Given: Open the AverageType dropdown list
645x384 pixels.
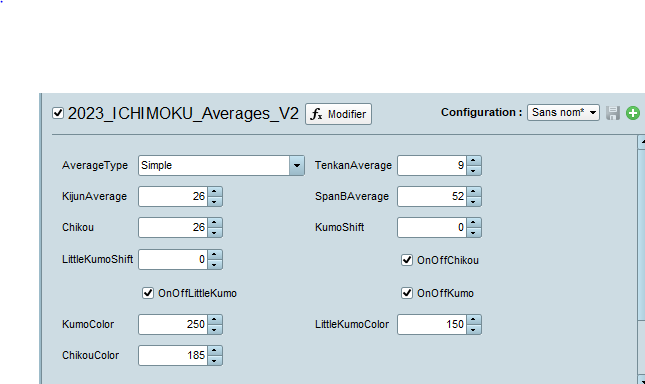Looking at the screenshot, I should pyautogui.click(x=297, y=165).
